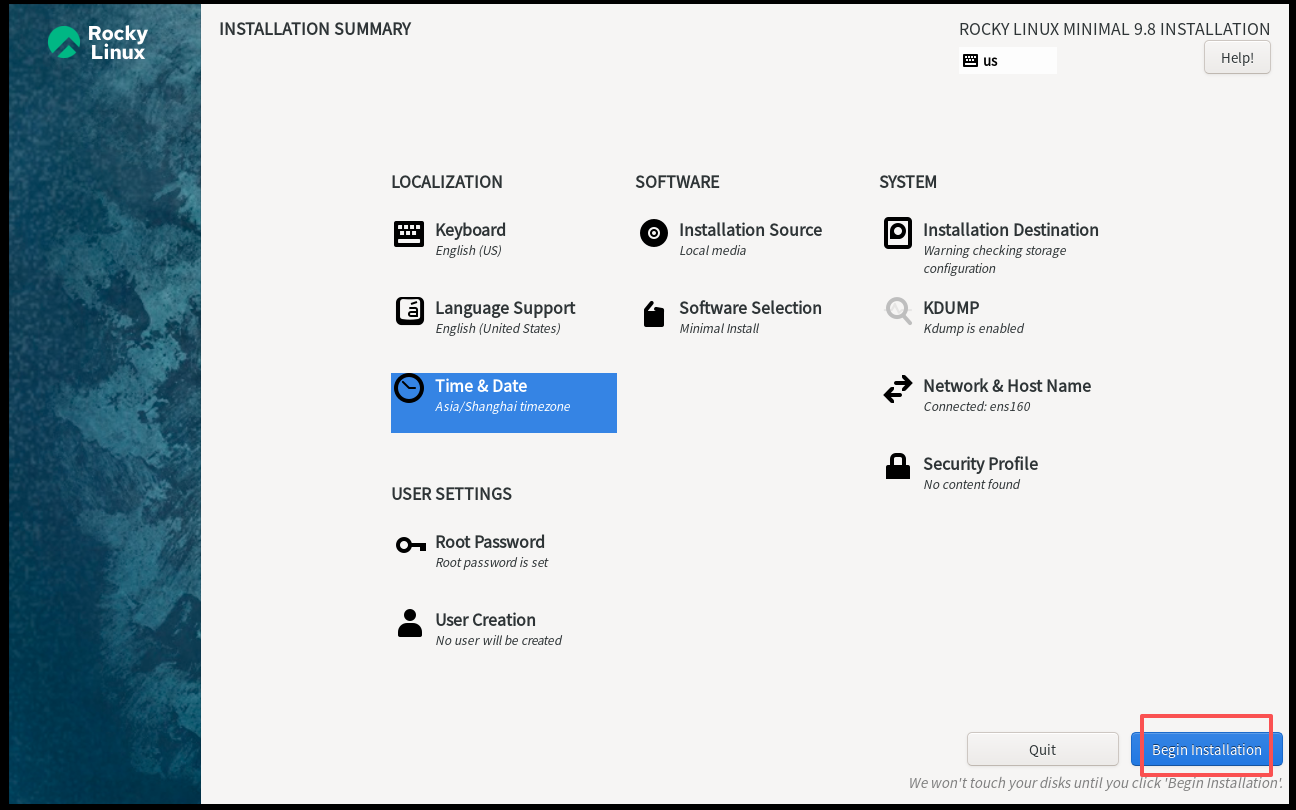Click the 'English (United States)' language text

(x=498, y=329)
